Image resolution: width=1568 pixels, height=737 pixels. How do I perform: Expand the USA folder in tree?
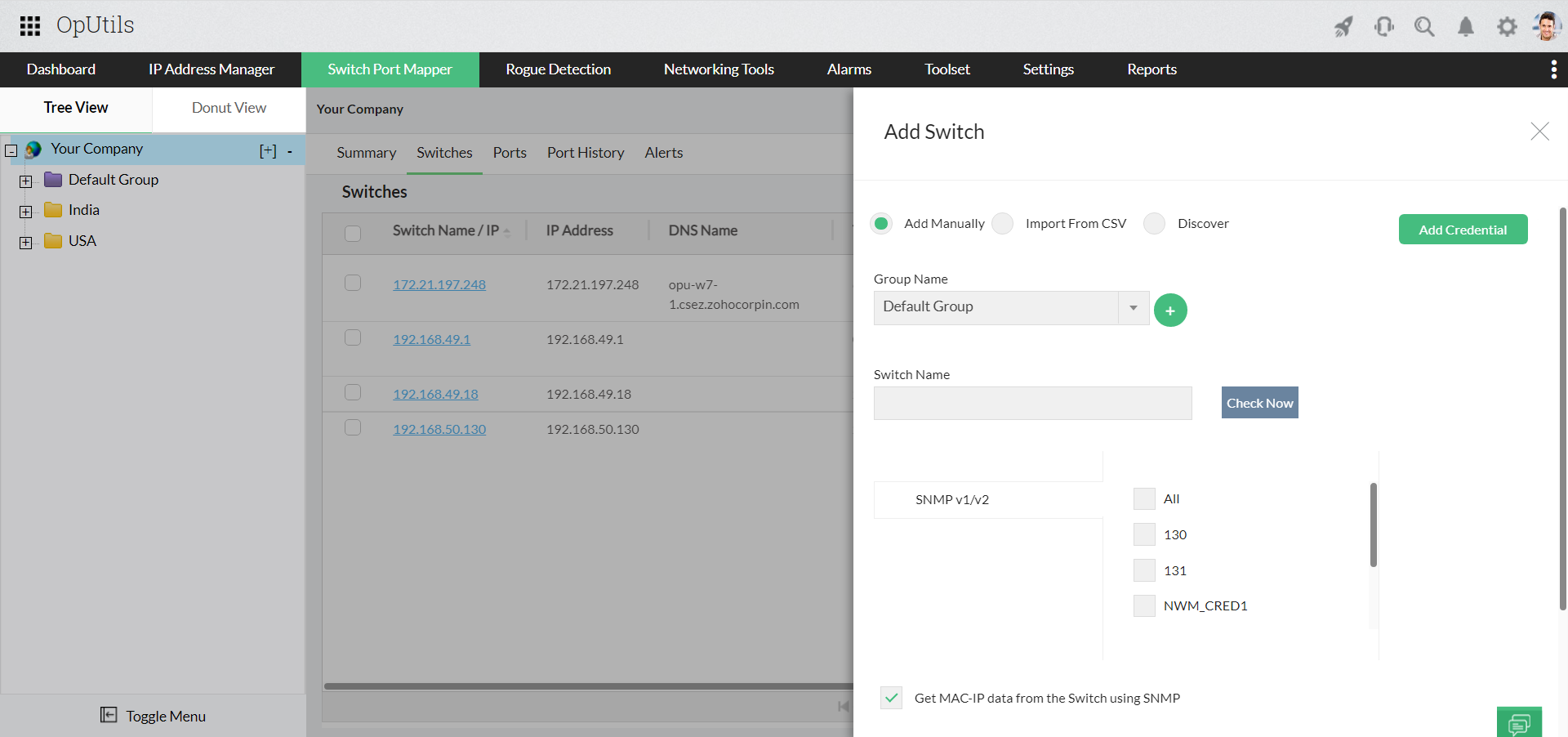26,243
